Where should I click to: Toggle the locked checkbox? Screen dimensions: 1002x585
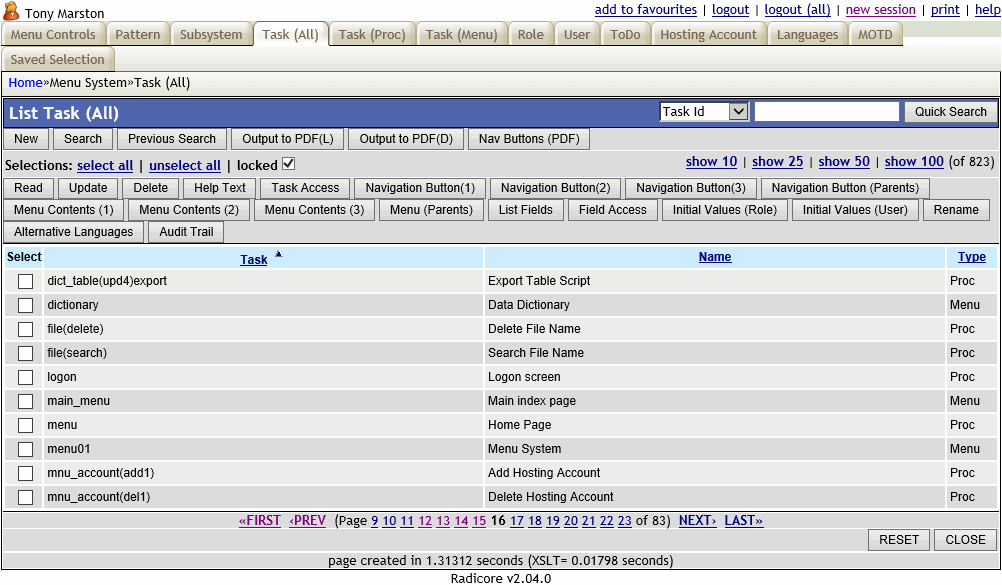pos(288,164)
